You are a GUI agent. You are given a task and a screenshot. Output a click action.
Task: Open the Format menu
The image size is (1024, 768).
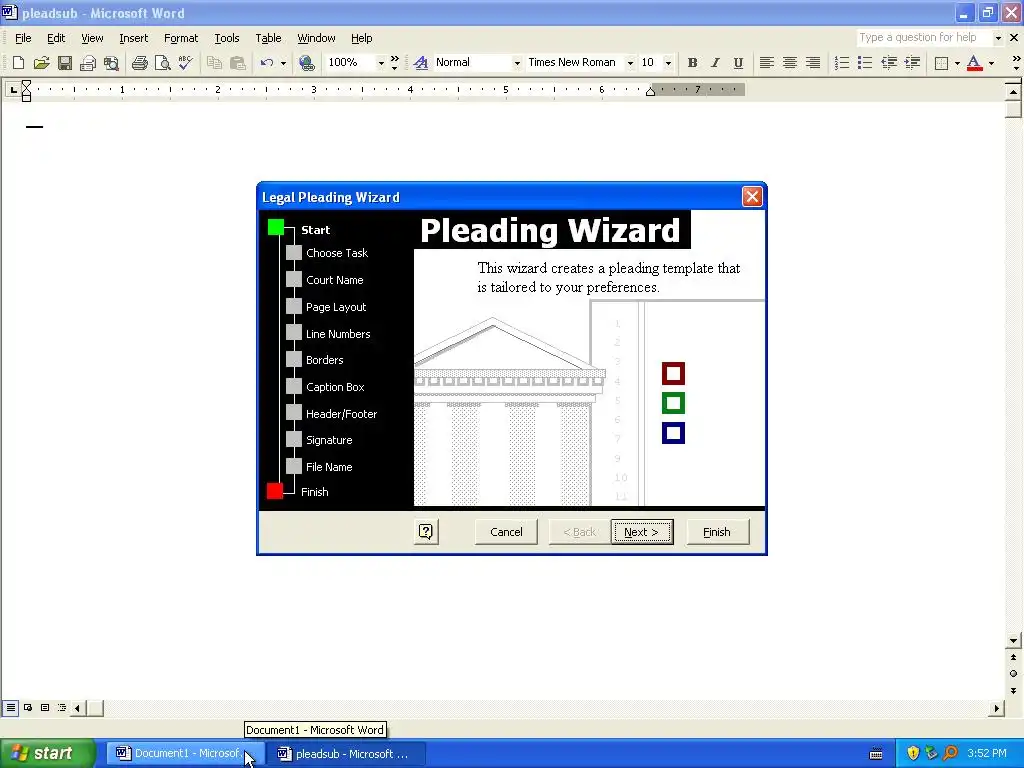181,38
